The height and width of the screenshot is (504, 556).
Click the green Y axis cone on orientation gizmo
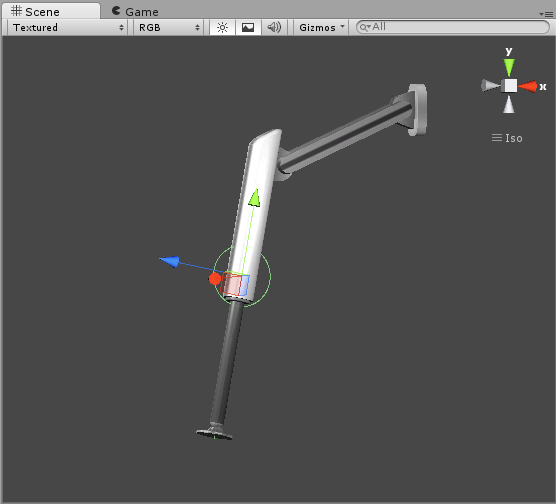tap(509, 67)
